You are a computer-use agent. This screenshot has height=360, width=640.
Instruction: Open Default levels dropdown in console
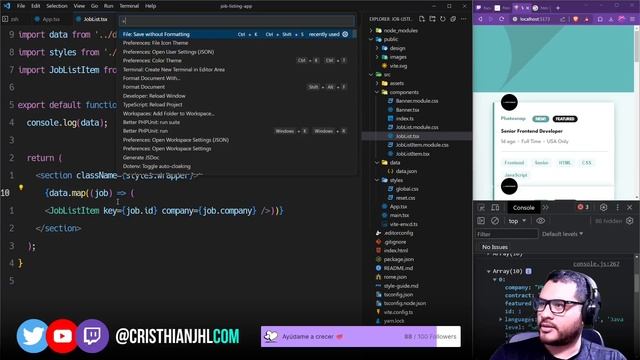pos(562,234)
